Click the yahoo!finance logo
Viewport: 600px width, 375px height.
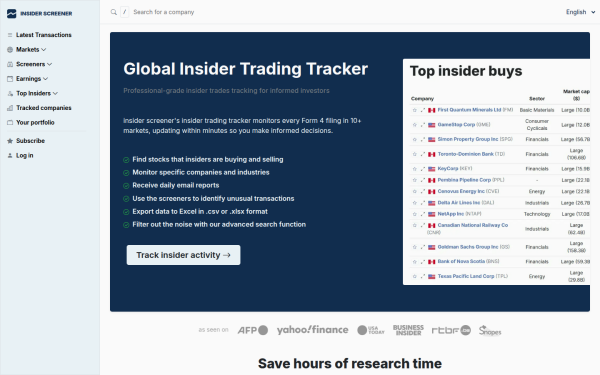(313, 330)
